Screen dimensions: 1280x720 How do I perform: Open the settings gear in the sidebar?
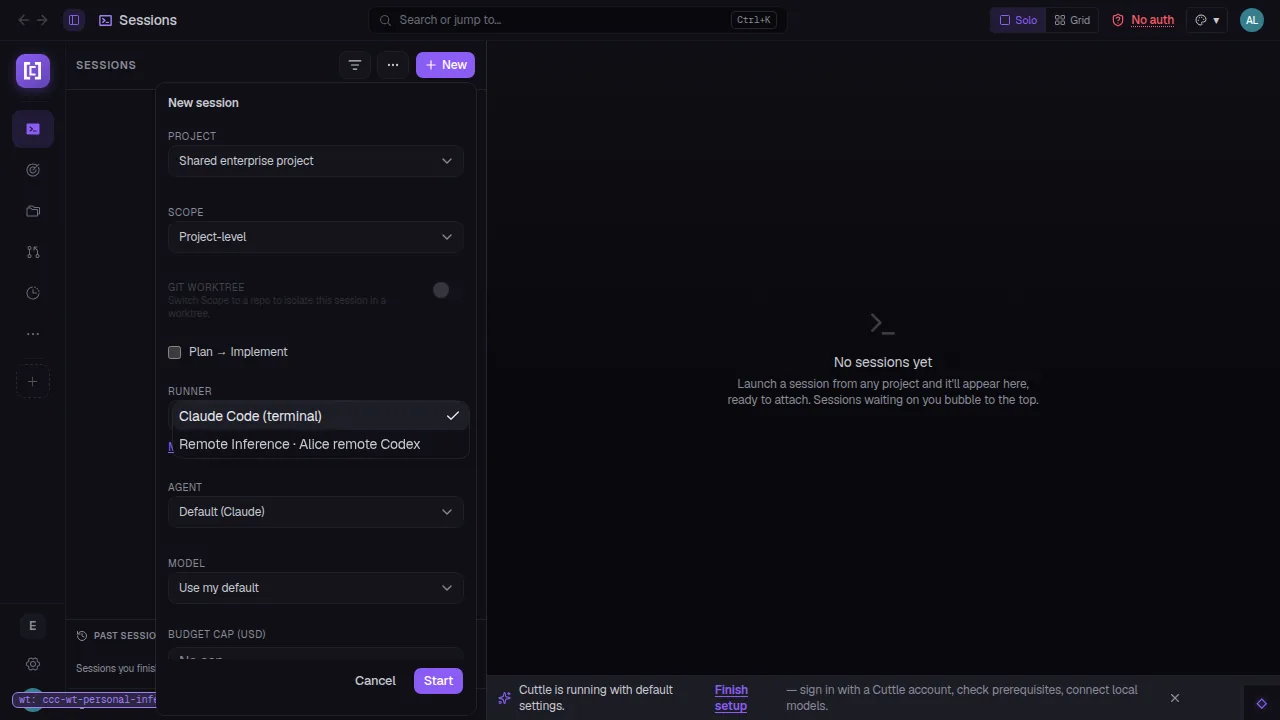point(33,664)
